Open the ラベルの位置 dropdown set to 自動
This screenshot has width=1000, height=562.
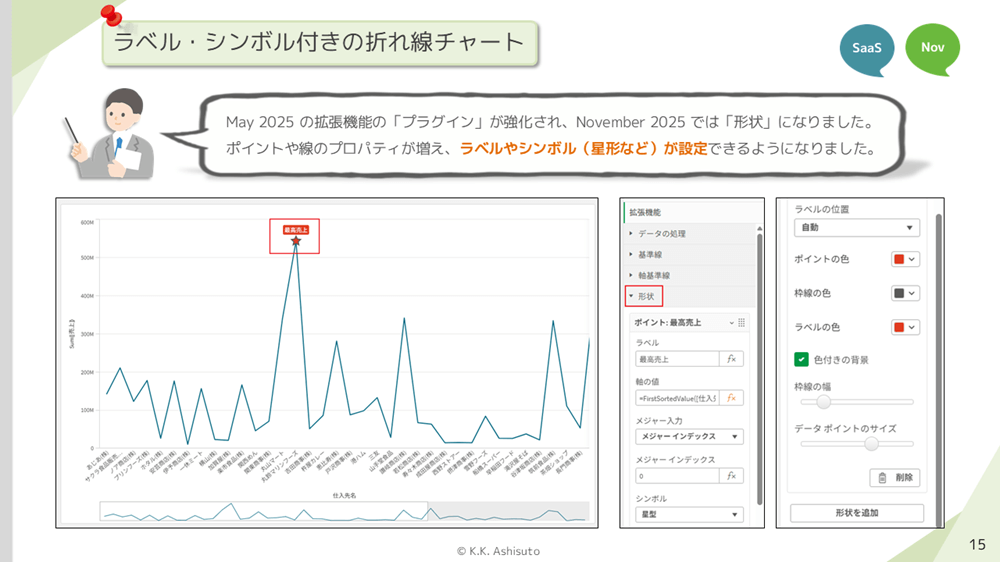pos(856,228)
